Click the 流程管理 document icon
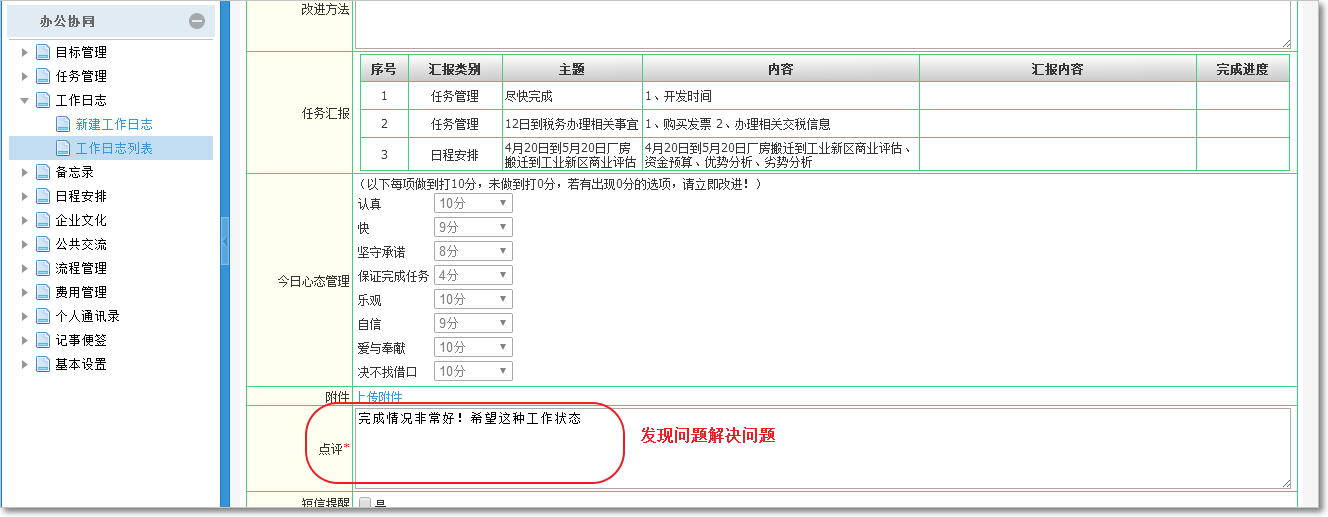Image resolution: width=1328 pixels, height=517 pixels. tap(43, 268)
